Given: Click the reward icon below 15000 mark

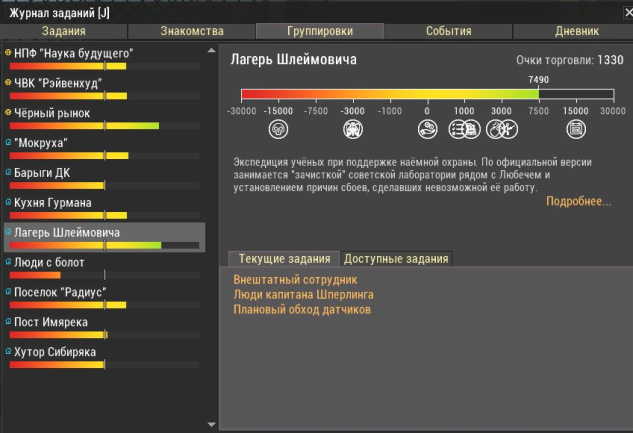Looking at the screenshot, I should [x=576, y=128].
